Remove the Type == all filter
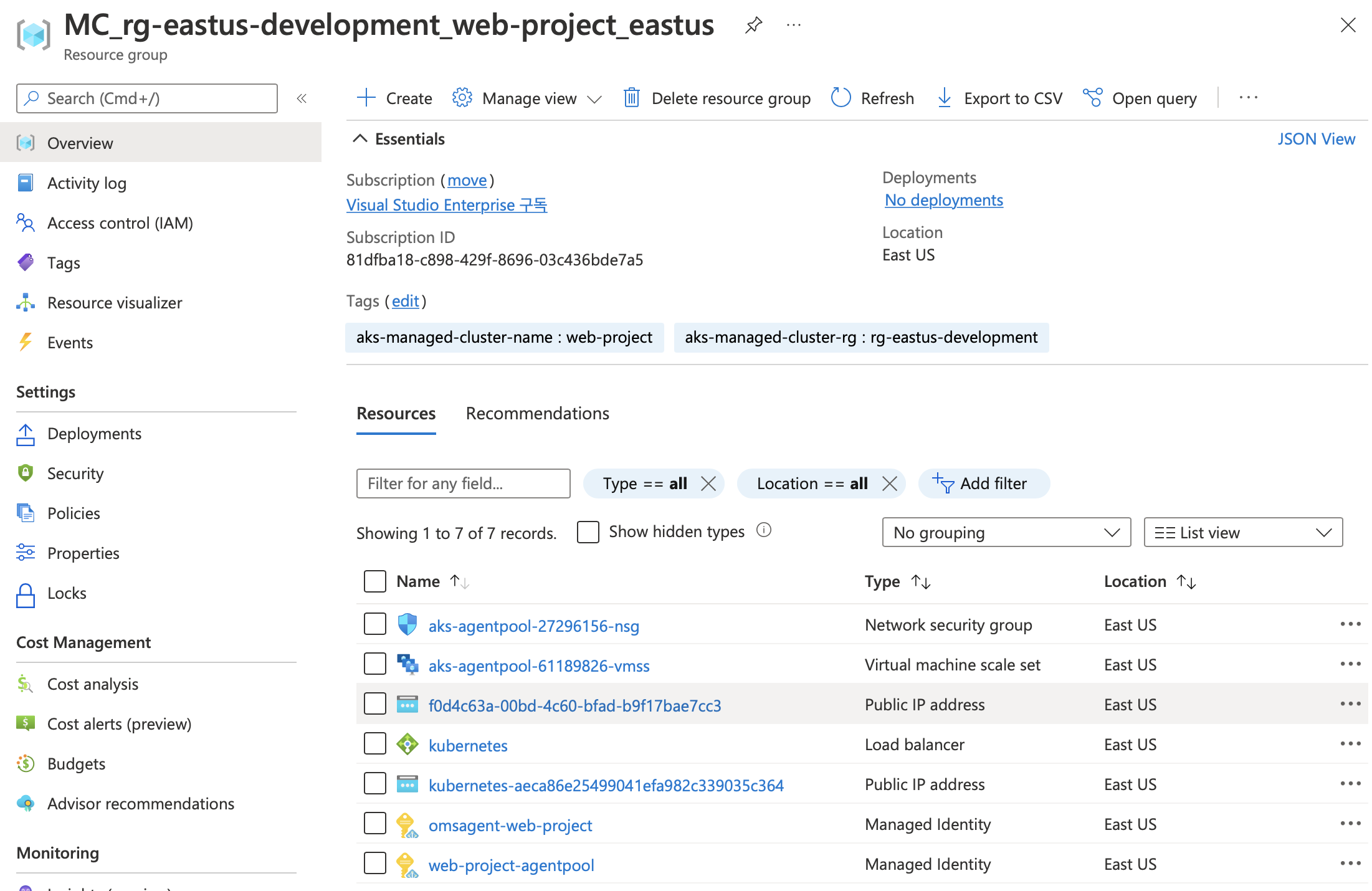Image resolution: width=1372 pixels, height=891 pixels. (x=708, y=484)
